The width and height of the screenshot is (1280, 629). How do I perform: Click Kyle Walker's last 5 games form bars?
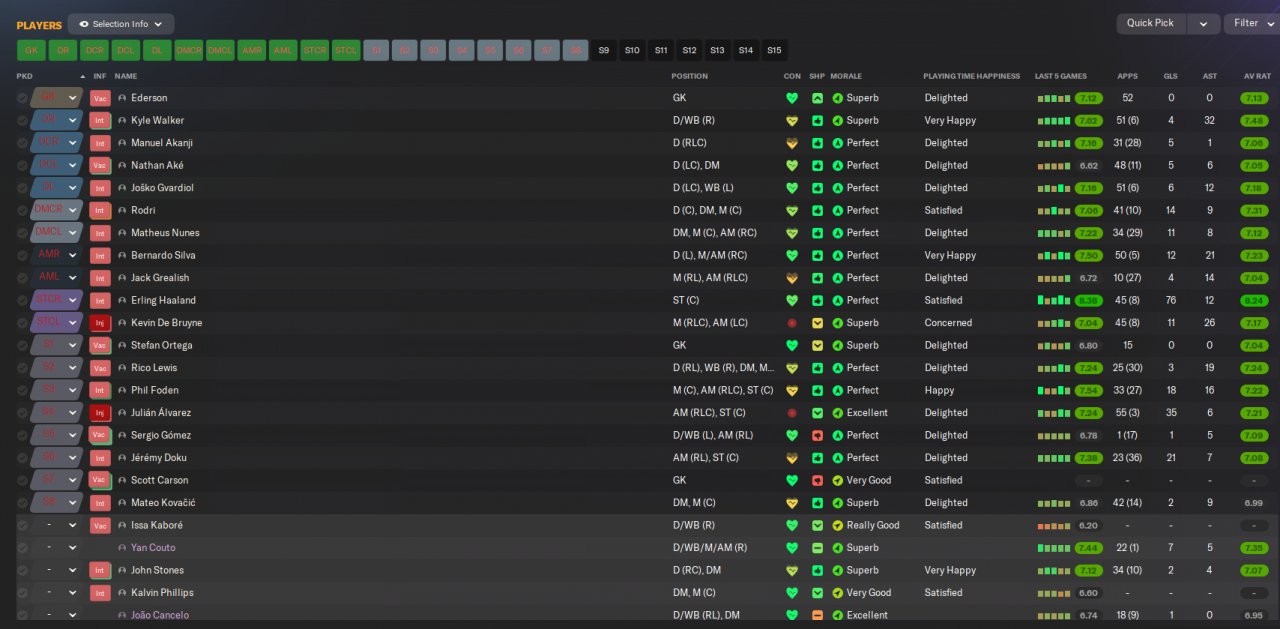(1054, 120)
